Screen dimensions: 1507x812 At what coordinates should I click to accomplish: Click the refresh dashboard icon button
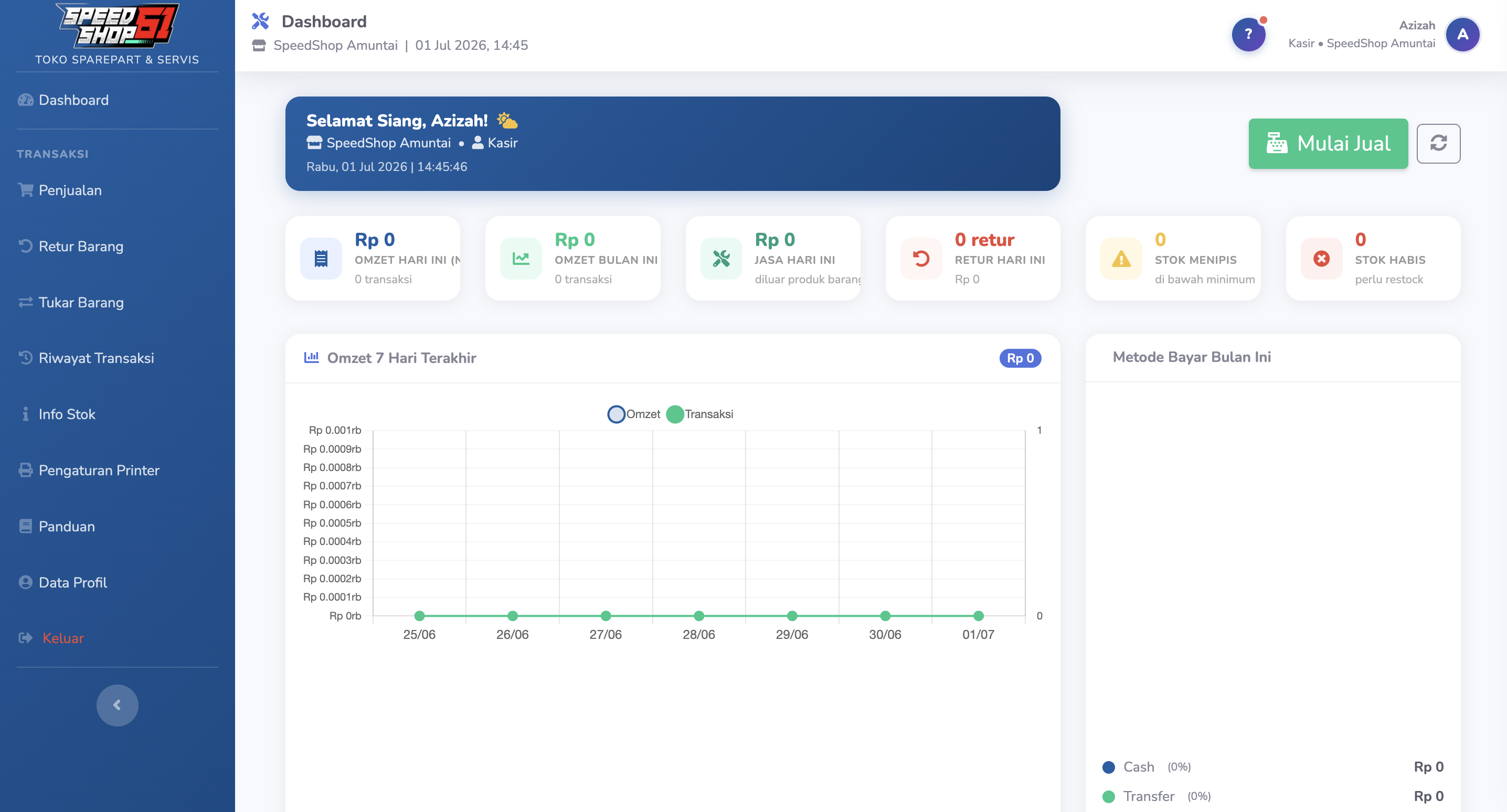click(1438, 143)
